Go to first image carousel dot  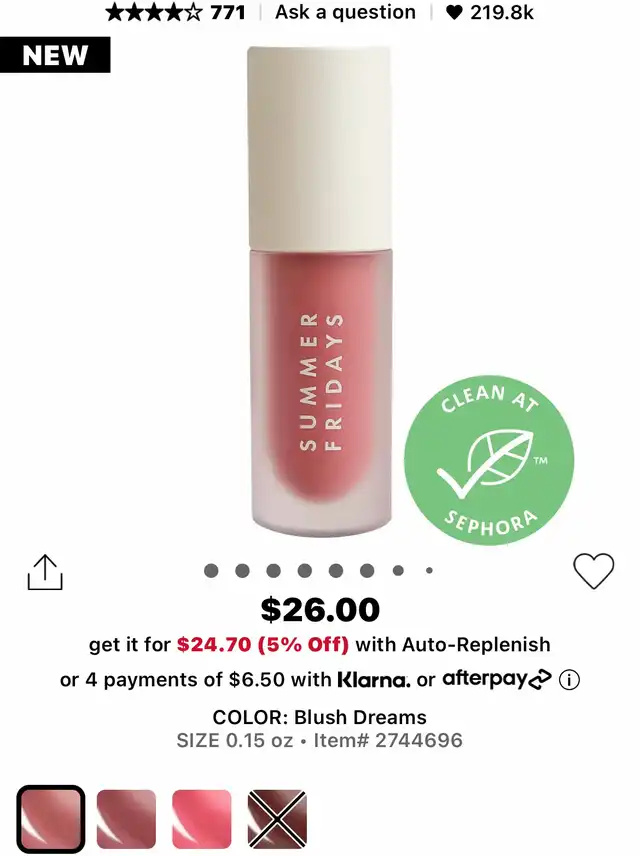pos(211,570)
